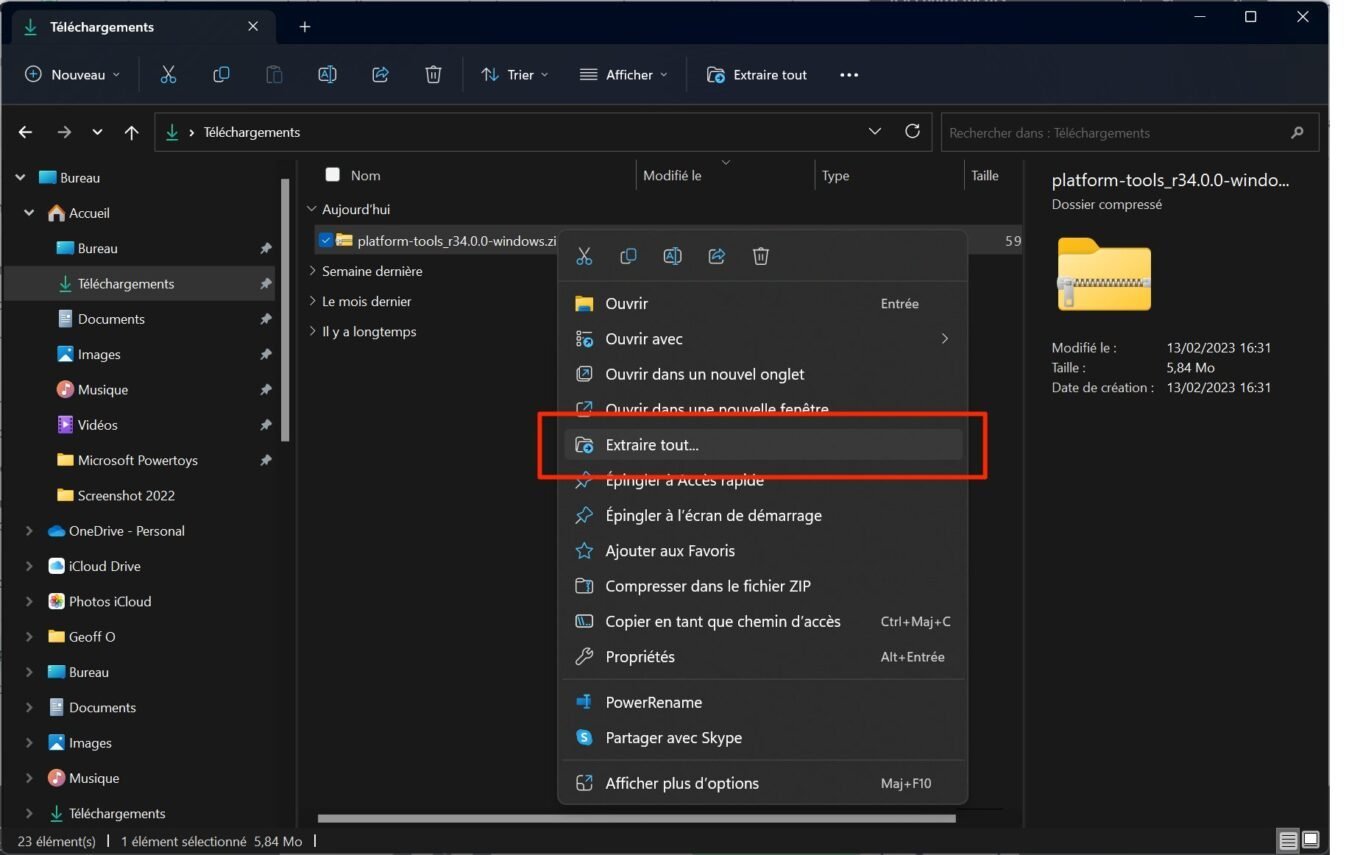
Task: Open a new tab with plus icon
Action: coord(305,27)
